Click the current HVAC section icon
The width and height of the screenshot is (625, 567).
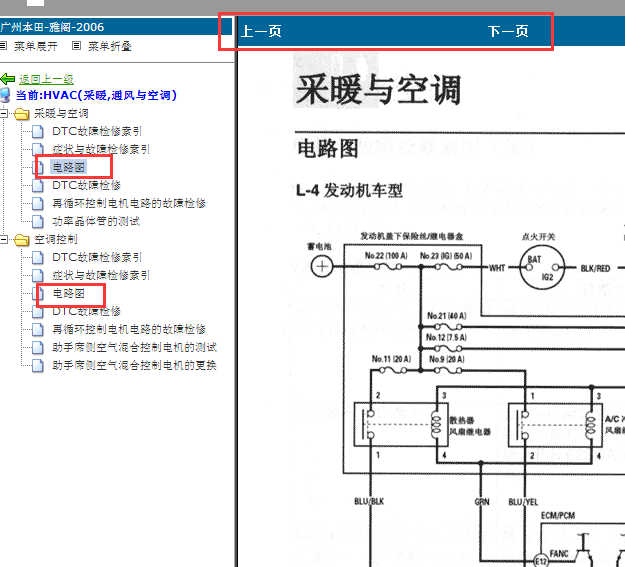click(5, 95)
